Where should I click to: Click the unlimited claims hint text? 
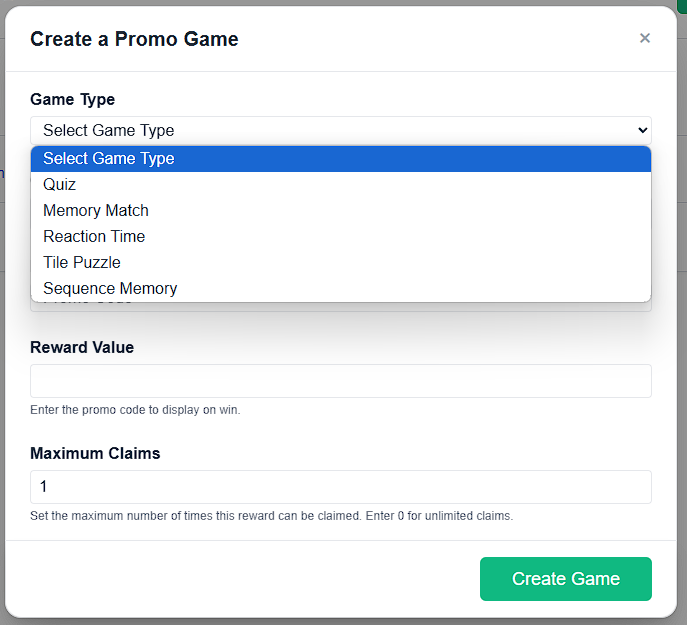pos(272,516)
